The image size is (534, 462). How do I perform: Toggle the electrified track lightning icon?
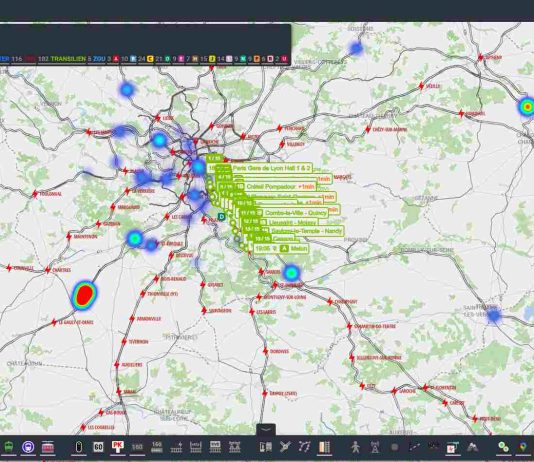pyautogui.click(x=176, y=447)
